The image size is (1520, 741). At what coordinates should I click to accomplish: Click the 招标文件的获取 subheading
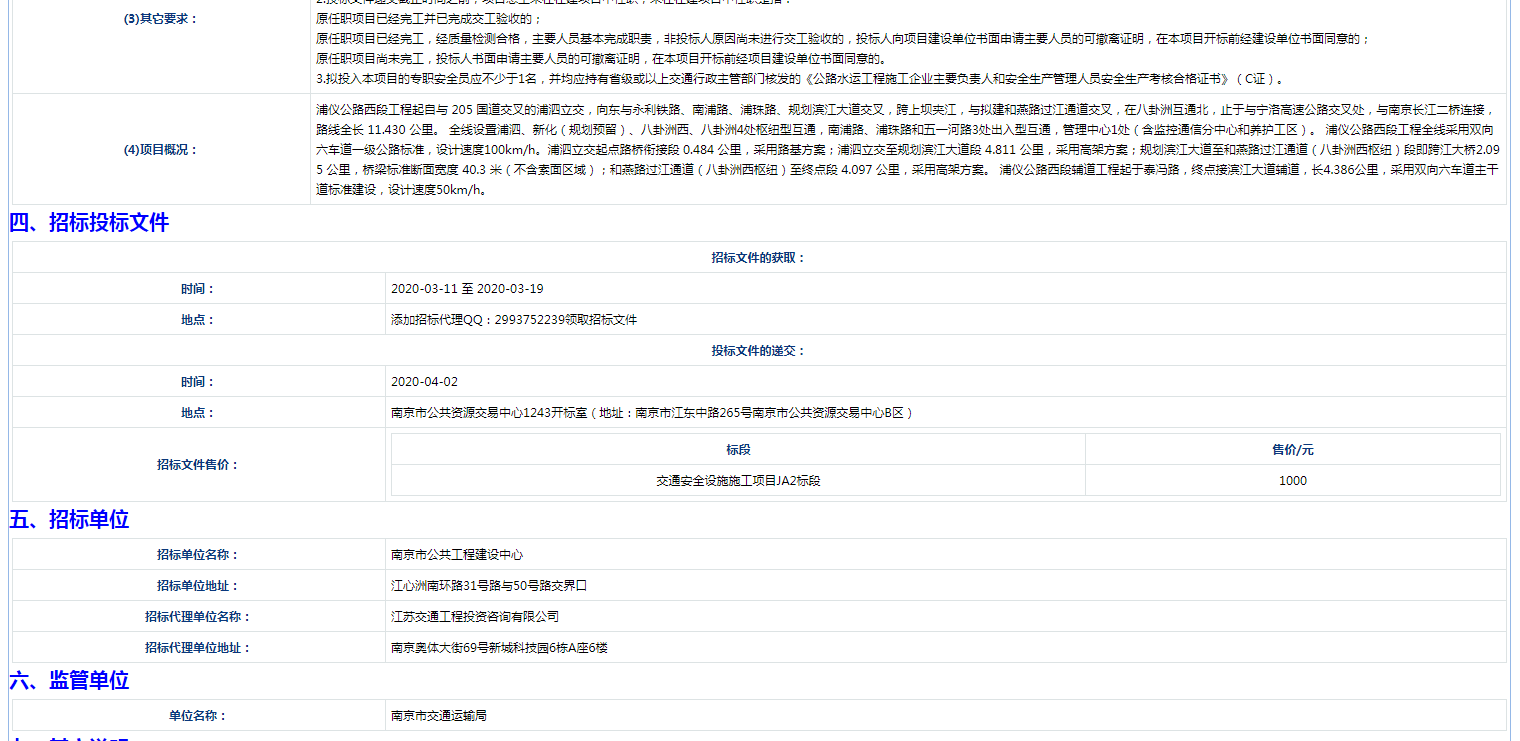(x=758, y=258)
